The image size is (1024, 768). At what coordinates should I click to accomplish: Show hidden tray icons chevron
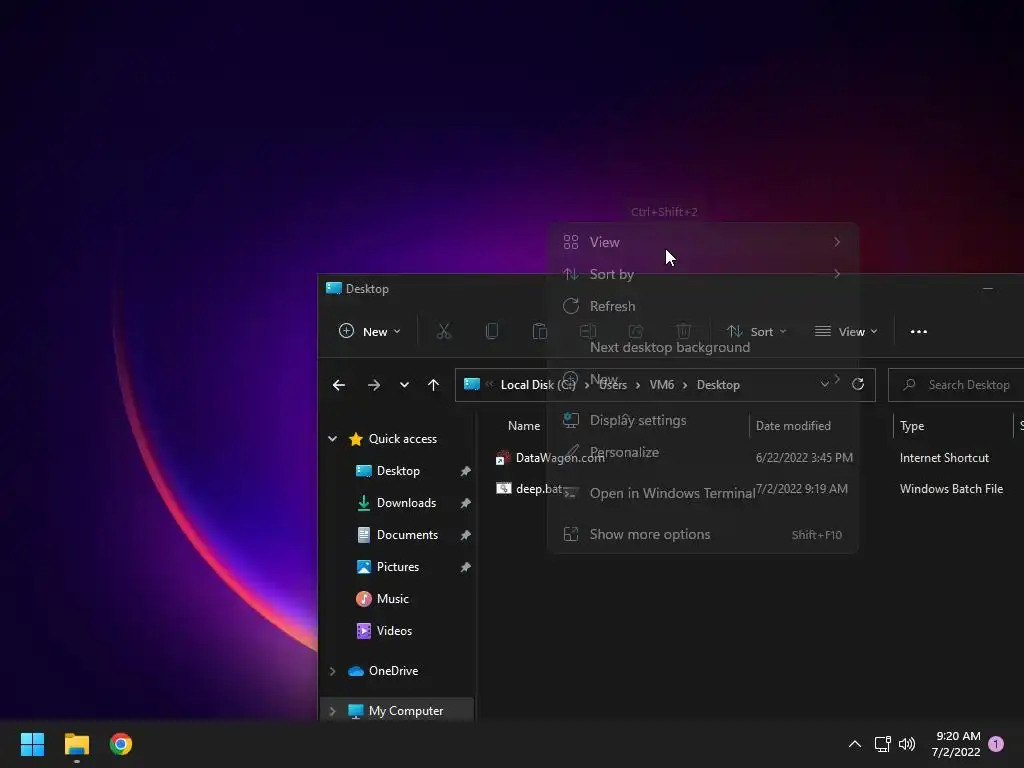click(854, 744)
